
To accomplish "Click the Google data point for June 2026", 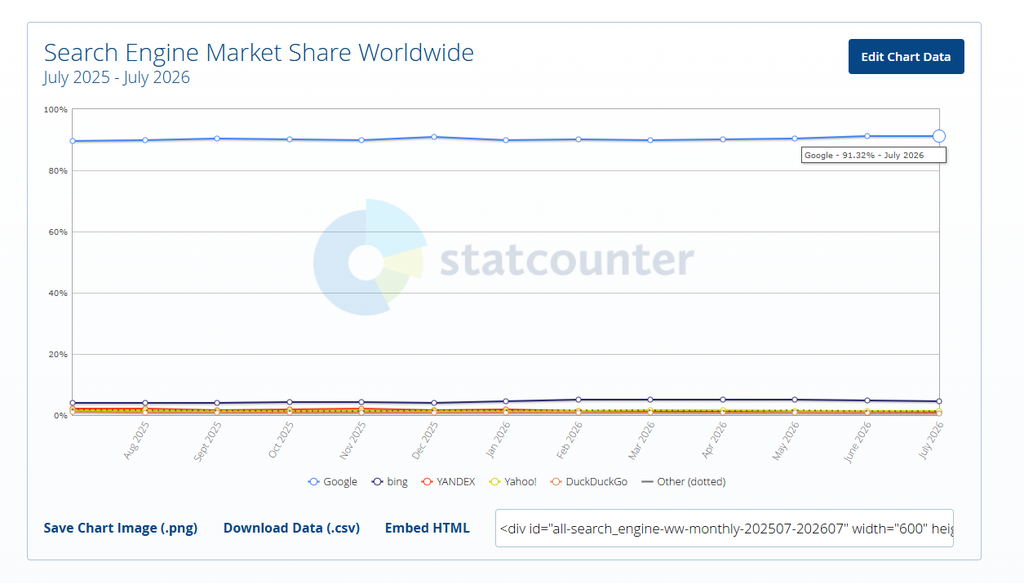I will point(867,136).
